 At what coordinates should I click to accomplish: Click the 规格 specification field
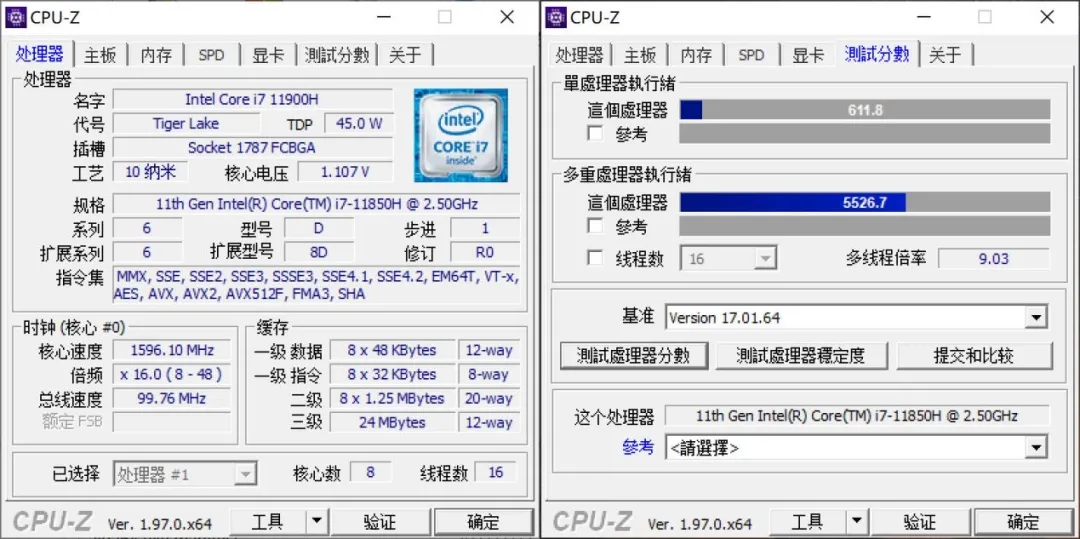[x=316, y=204]
